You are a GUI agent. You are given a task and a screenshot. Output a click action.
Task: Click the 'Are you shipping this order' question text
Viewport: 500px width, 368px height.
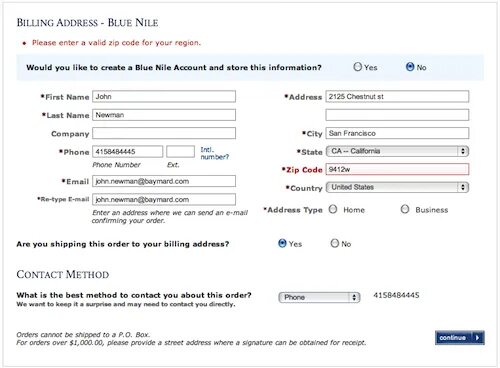tap(123, 244)
